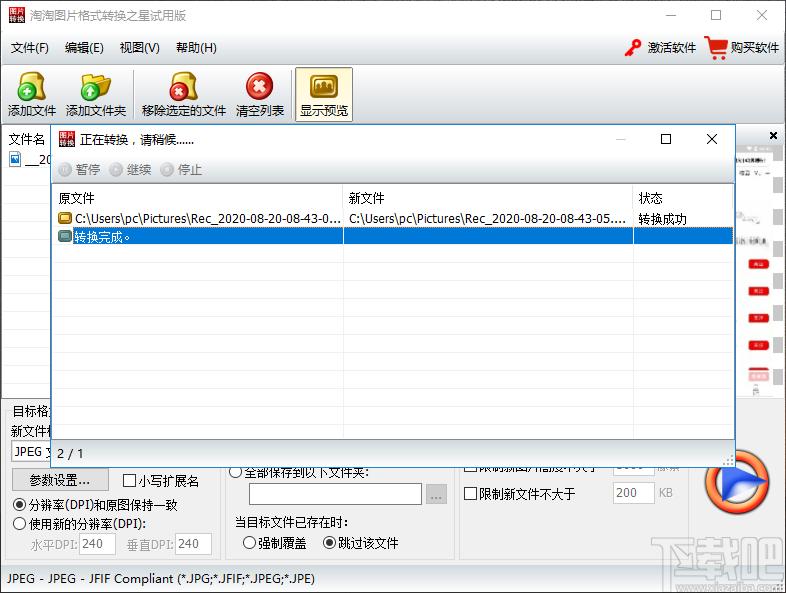Select the force overwrite (强制覆盖) option

249,543
